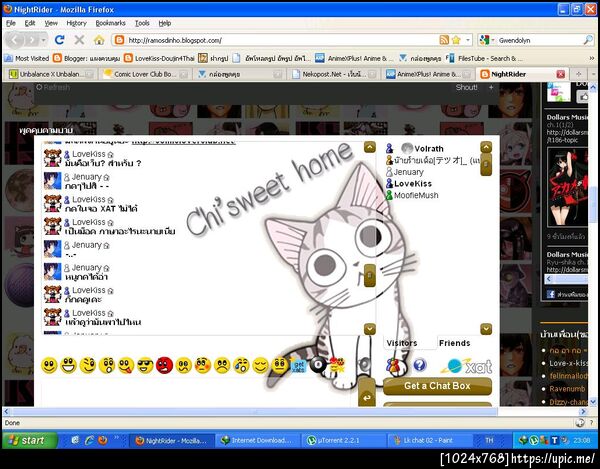Screen dimensions: 600x469
Task: Click the chat messages scroll-up arrow
Action: point(370,147)
